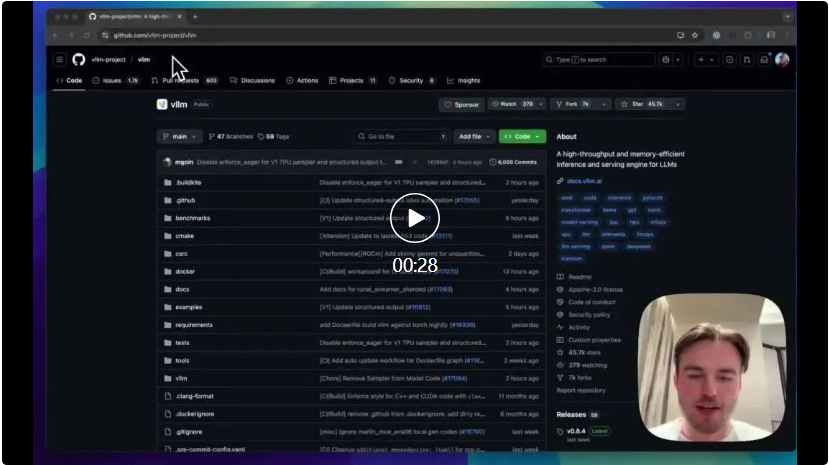Open the Add file dropdown
The height and width of the screenshot is (465, 829).
coord(474,136)
